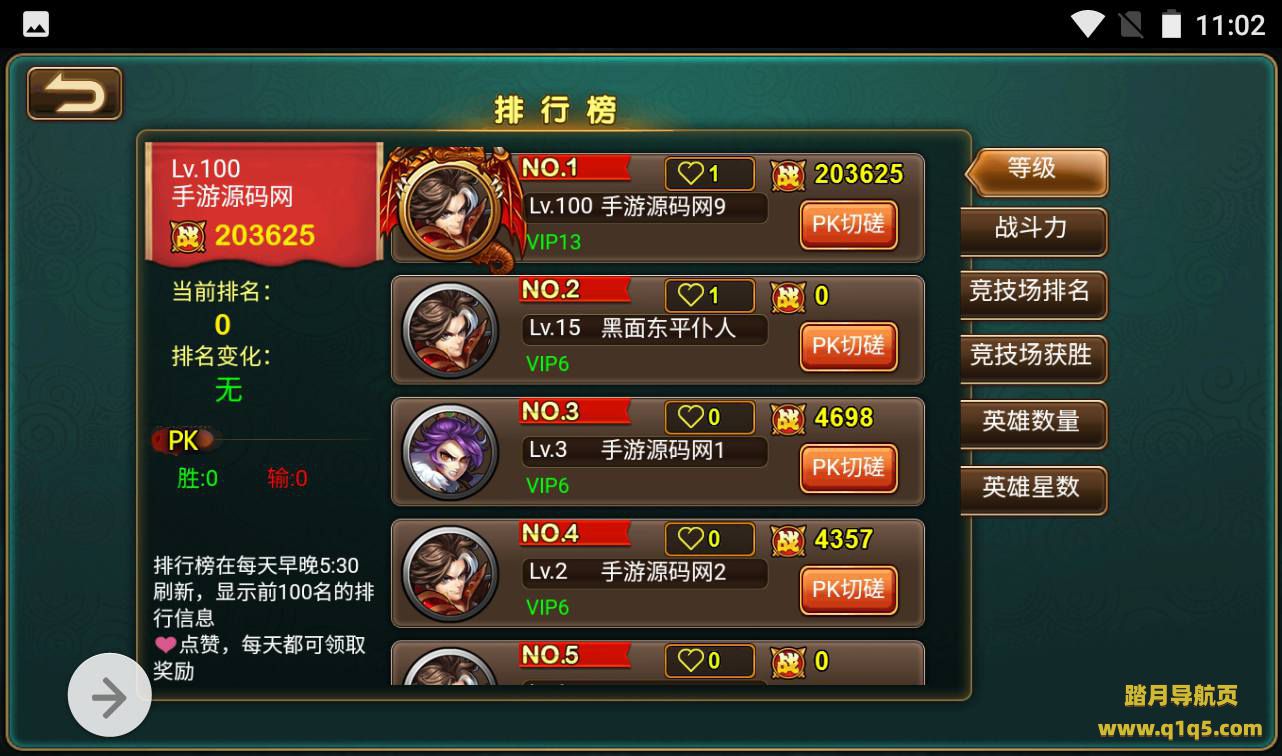Viewport: 1282px width, 756px height.
Task: Challenge NO.2 player with PK切磋
Action: [849, 347]
